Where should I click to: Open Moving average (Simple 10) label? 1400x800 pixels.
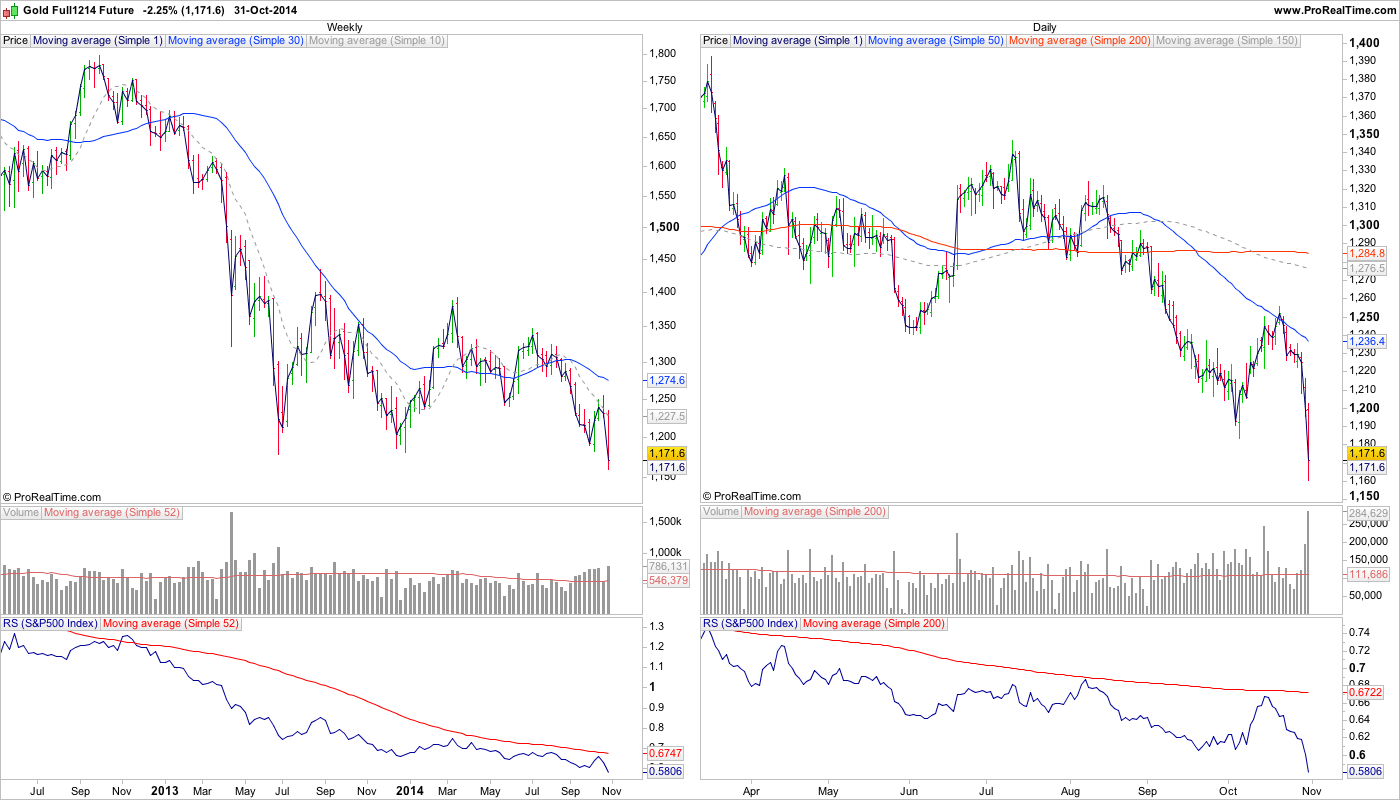pos(377,41)
